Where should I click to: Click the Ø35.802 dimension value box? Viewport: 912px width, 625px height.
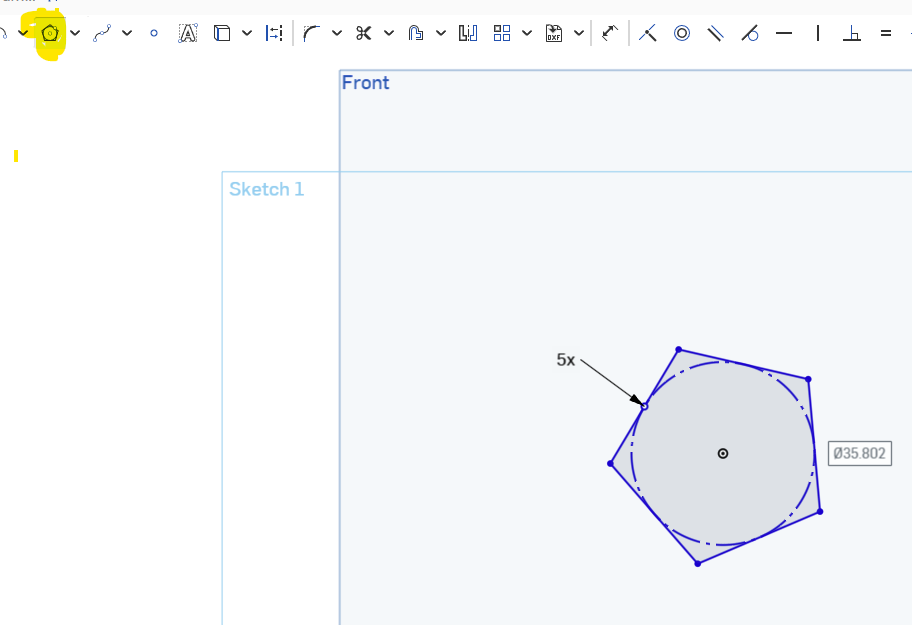point(859,453)
